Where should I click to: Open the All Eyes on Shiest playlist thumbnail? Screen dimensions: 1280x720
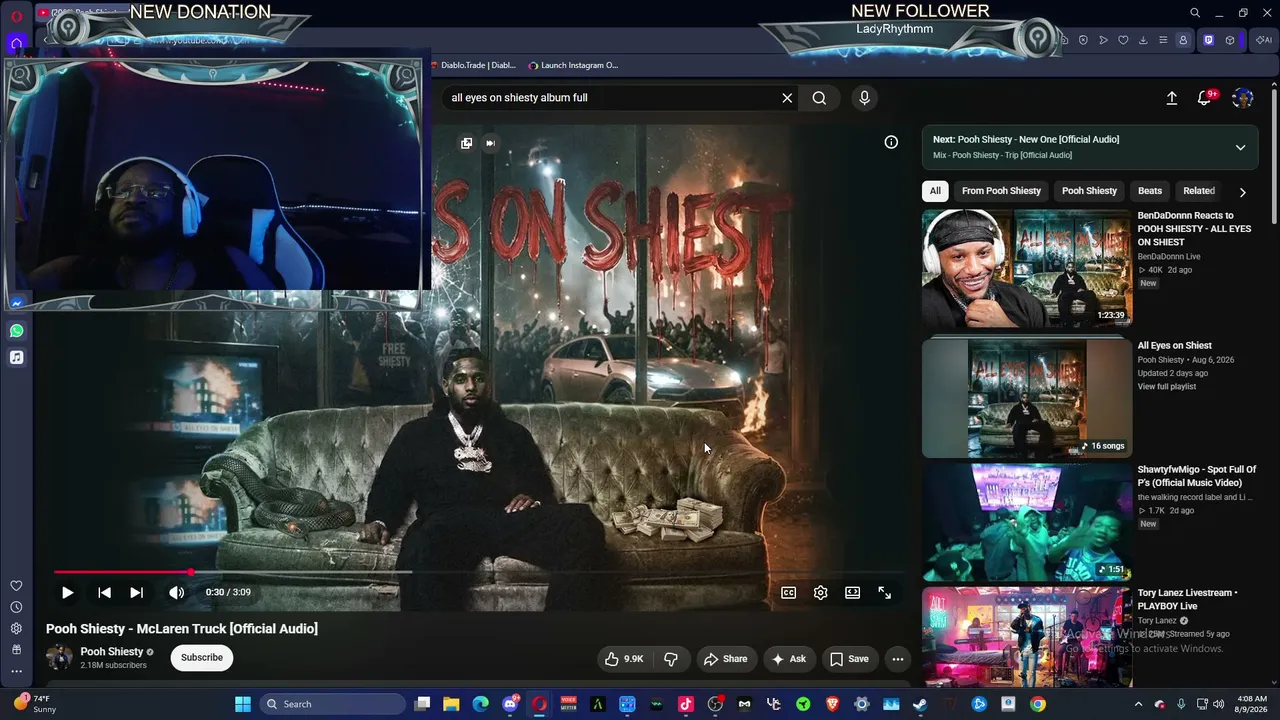tap(1027, 398)
